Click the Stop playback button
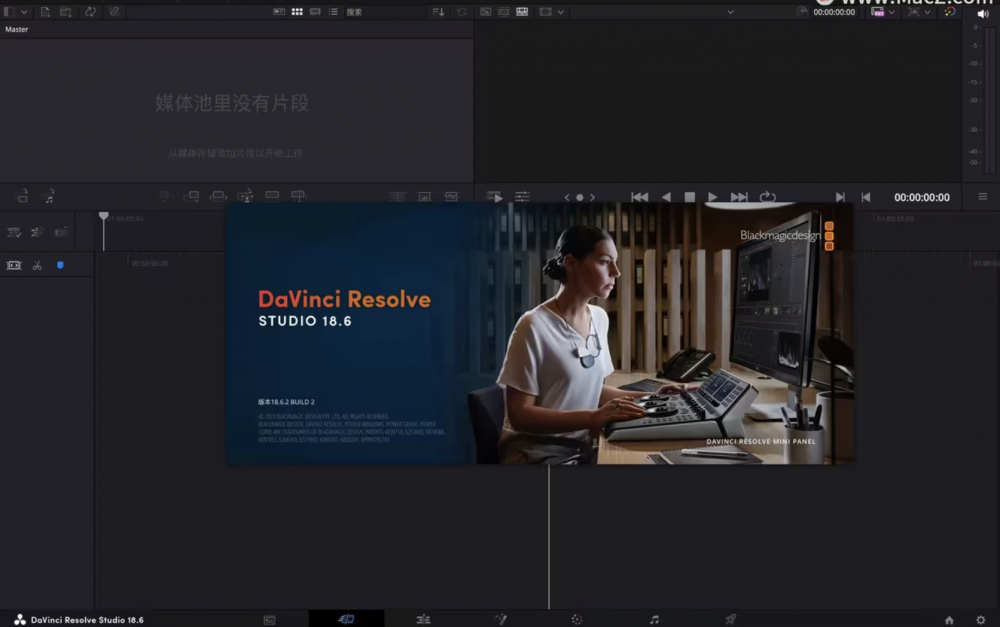Viewport: 1000px width, 627px height. (689, 197)
